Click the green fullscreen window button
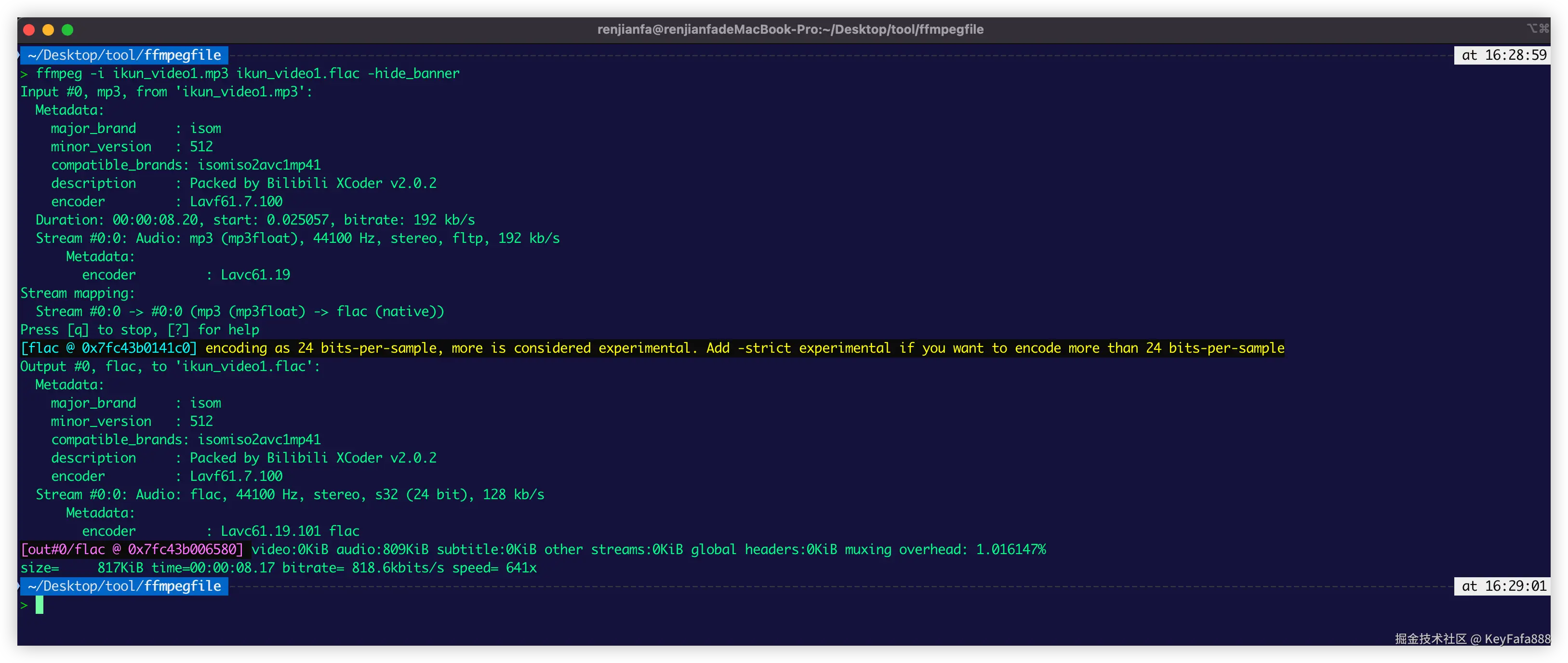This screenshot has height=663, width=1568. click(67, 29)
